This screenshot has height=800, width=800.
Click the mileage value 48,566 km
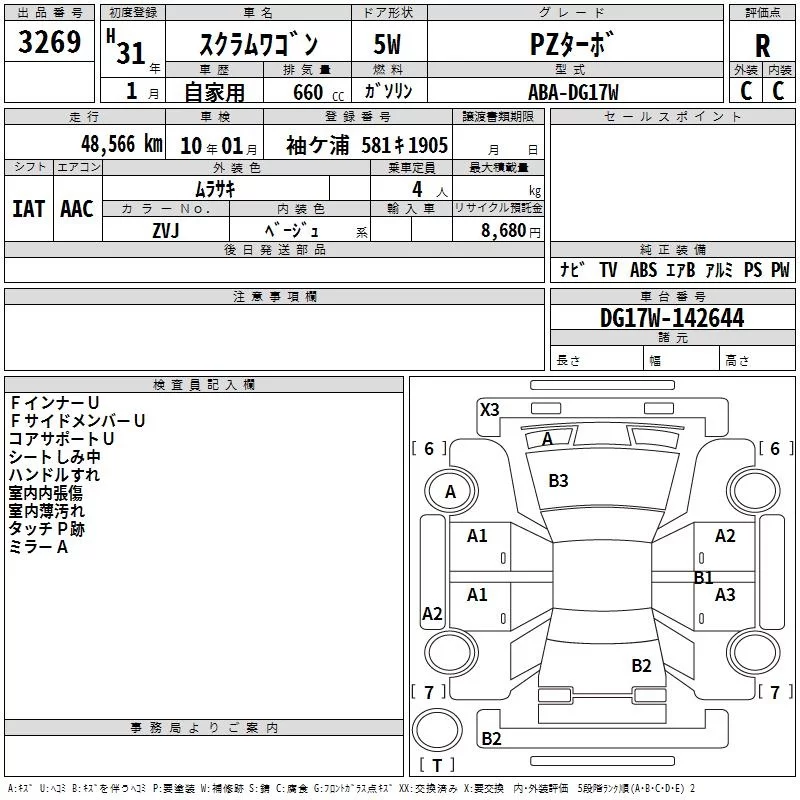tap(107, 143)
